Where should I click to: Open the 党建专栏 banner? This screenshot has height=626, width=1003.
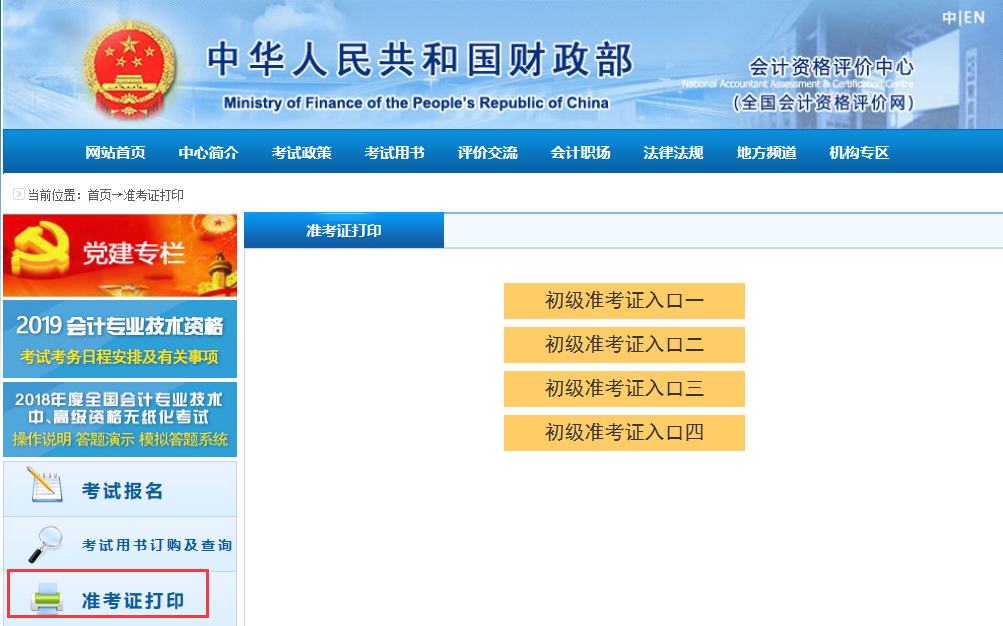(x=120, y=255)
